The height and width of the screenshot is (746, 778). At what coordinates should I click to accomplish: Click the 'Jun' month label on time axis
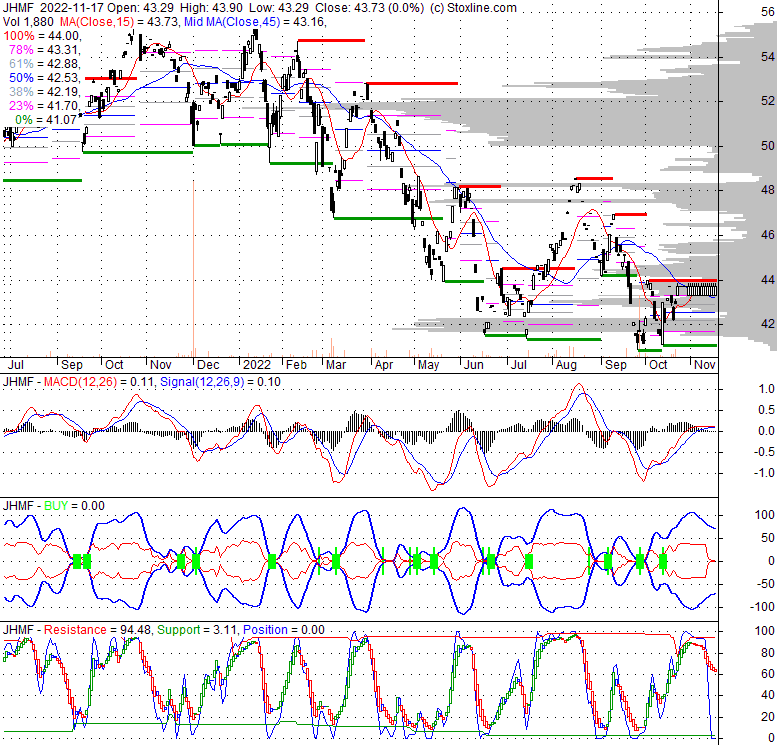pyautogui.click(x=473, y=365)
